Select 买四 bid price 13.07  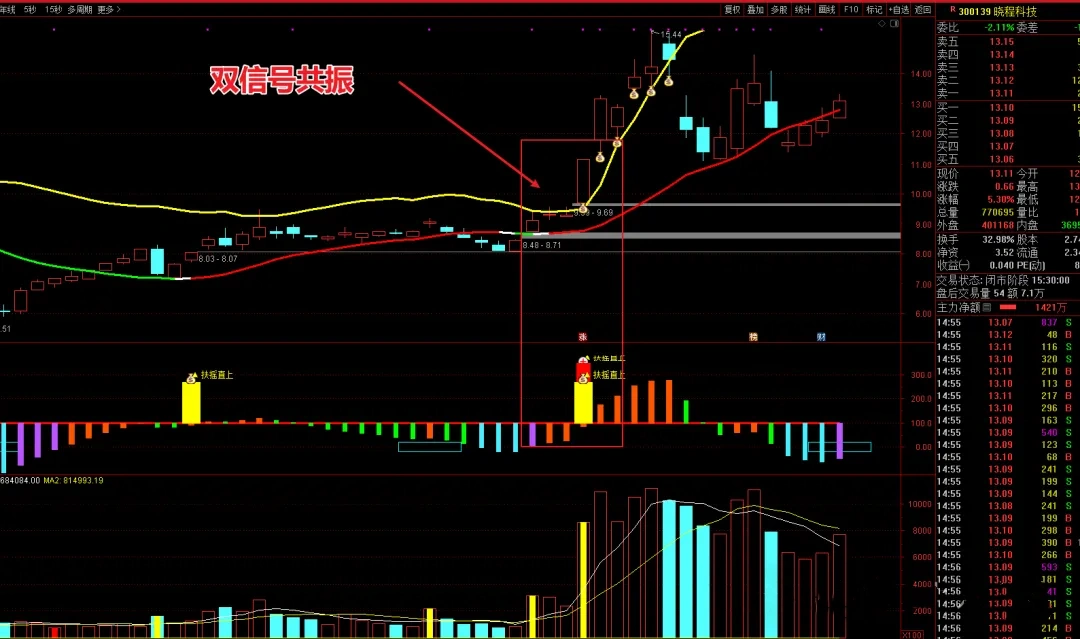tap(1001, 146)
